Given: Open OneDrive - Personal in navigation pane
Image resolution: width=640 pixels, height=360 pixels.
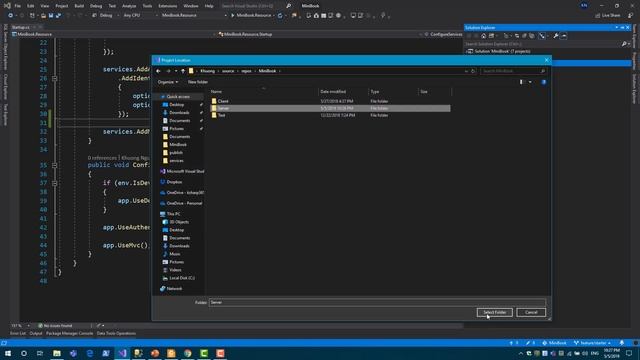Looking at the screenshot, I should coord(184,203).
